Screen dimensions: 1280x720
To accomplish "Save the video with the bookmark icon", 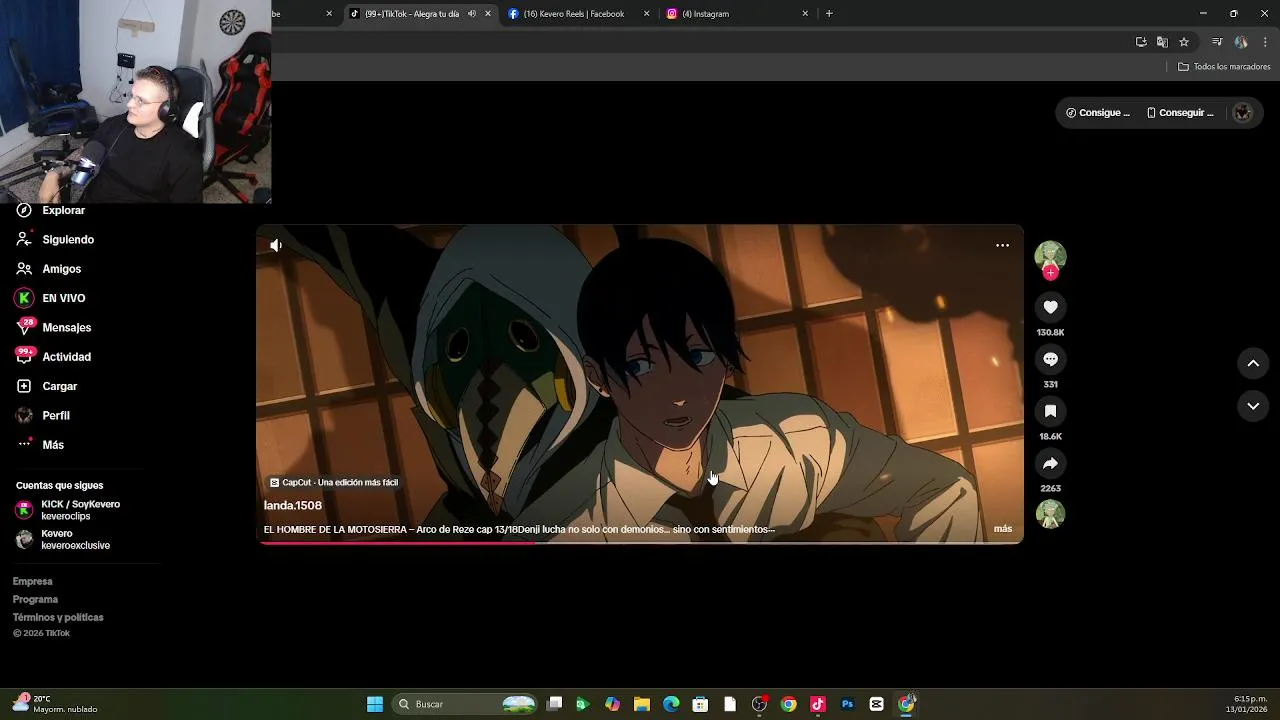I will (1050, 411).
